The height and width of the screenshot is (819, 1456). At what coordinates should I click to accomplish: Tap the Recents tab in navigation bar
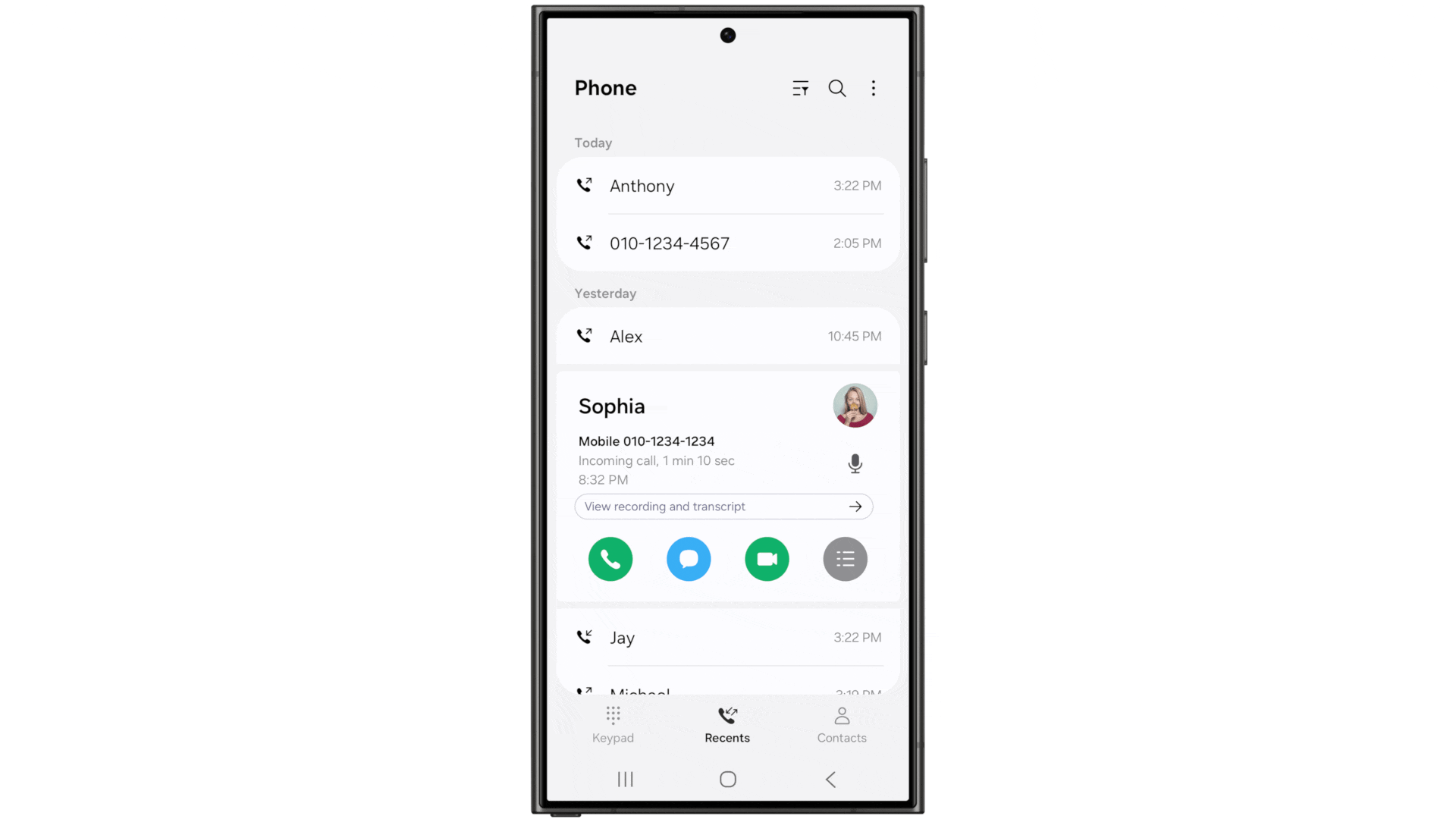point(727,723)
